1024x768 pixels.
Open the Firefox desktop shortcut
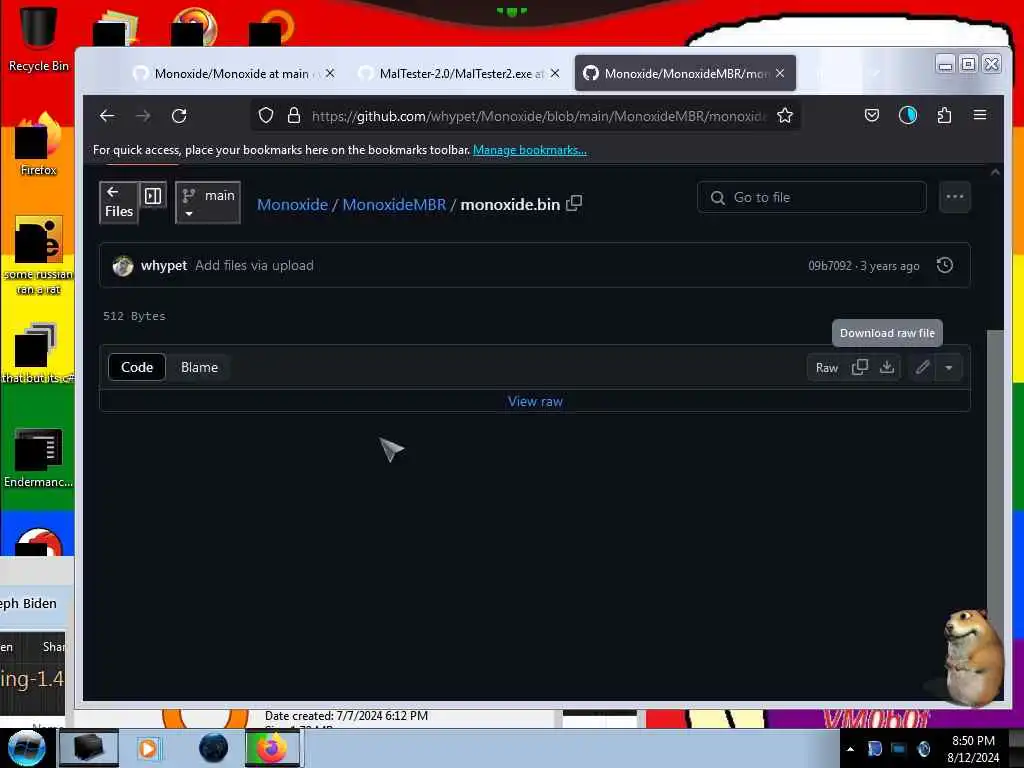[x=38, y=145]
